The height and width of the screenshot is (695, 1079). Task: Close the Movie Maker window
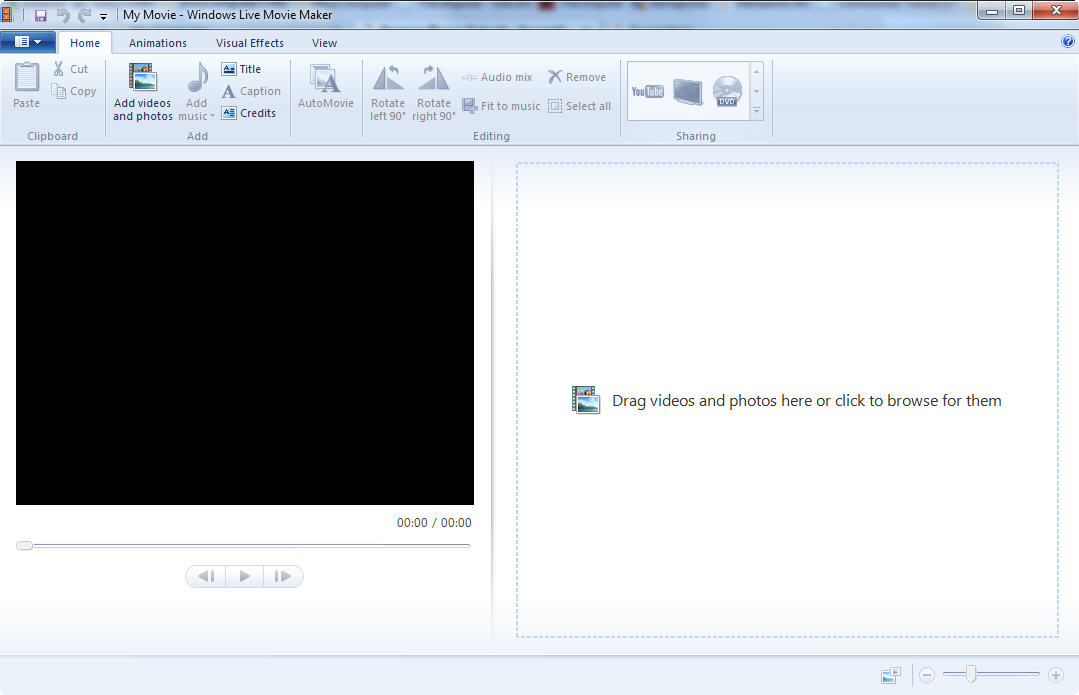[1056, 10]
